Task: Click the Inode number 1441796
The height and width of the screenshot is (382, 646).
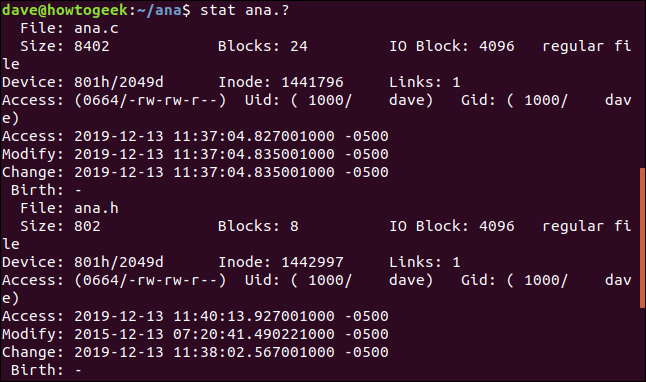Action: pyautogui.click(x=312, y=82)
